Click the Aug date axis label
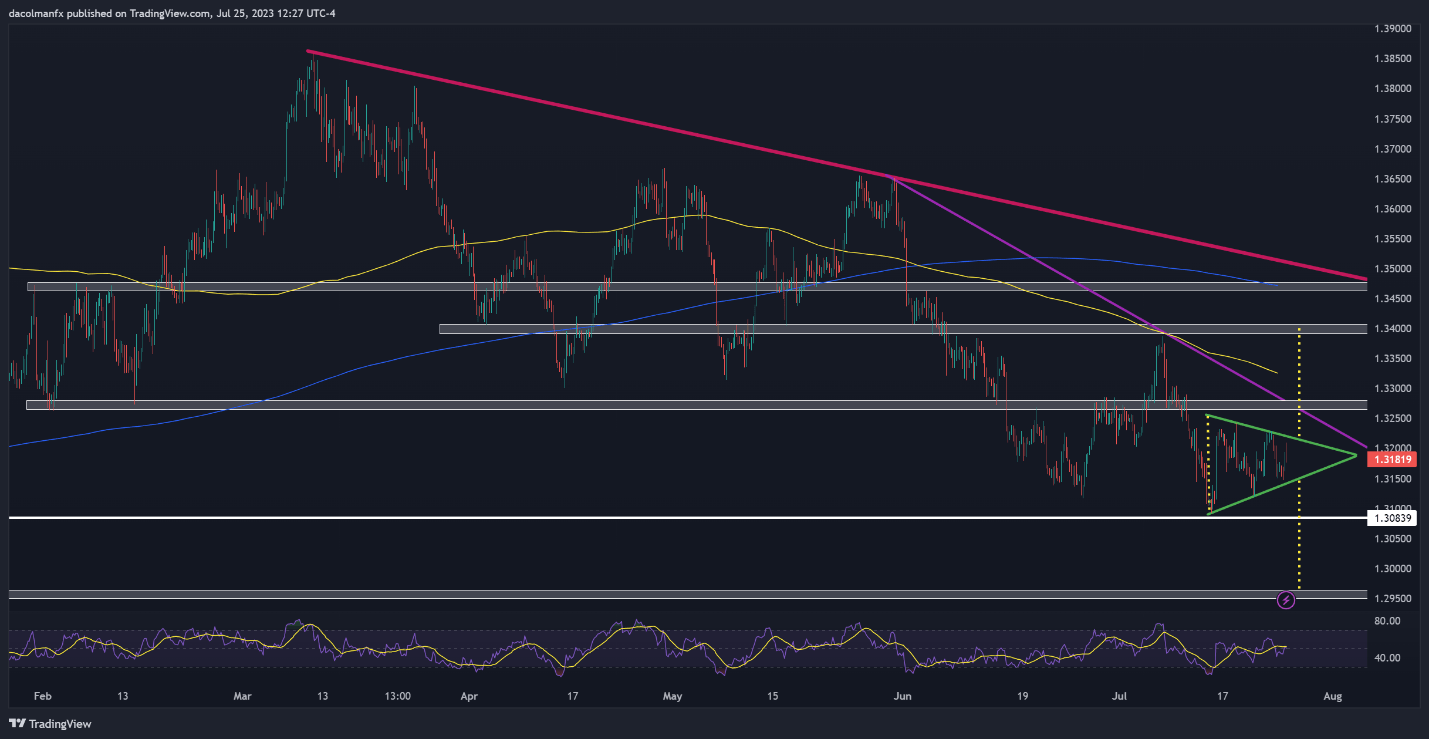The image size is (1429, 739). pyautogui.click(x=1331, y=694)
